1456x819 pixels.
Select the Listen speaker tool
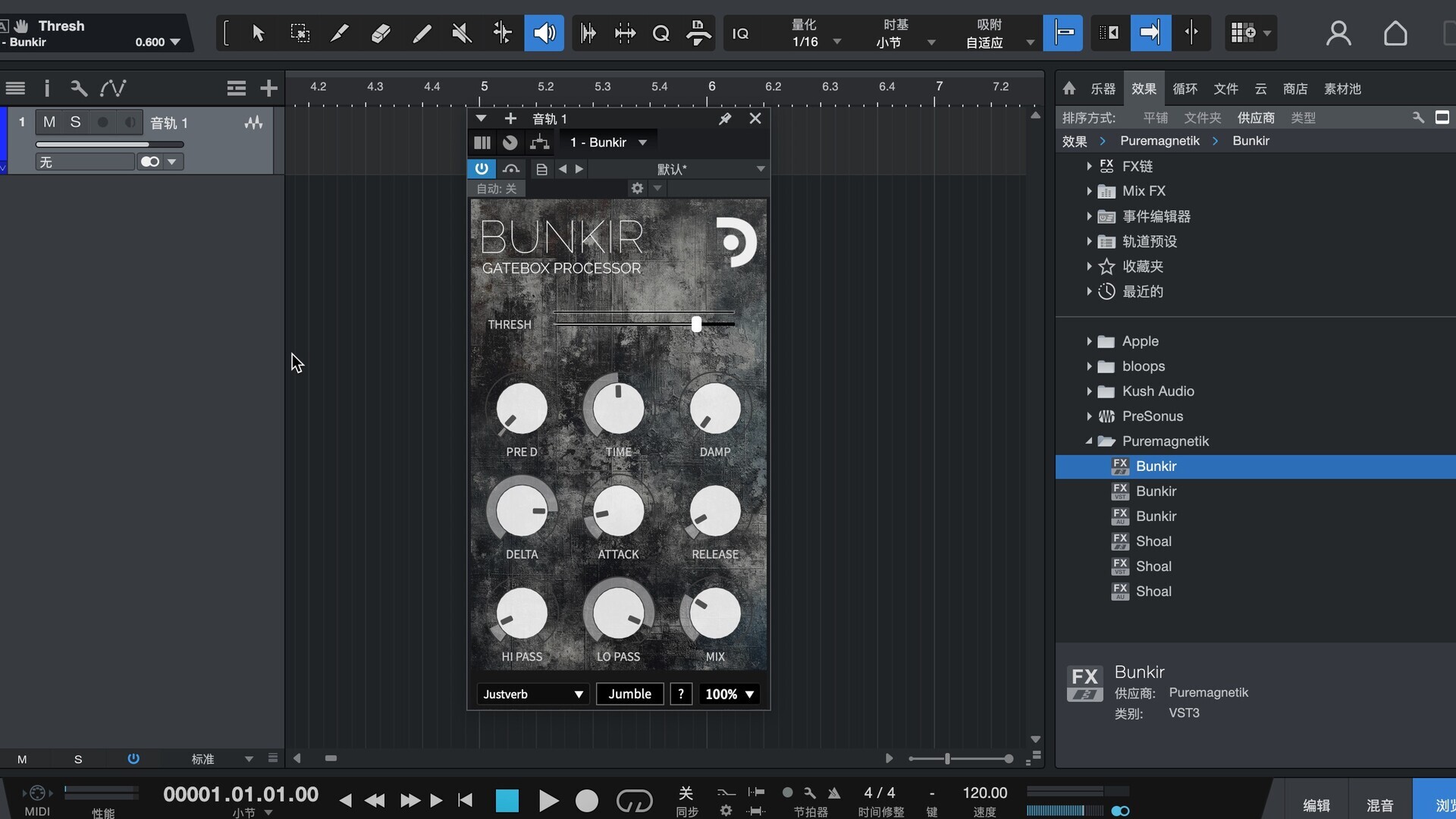[544, 33]
